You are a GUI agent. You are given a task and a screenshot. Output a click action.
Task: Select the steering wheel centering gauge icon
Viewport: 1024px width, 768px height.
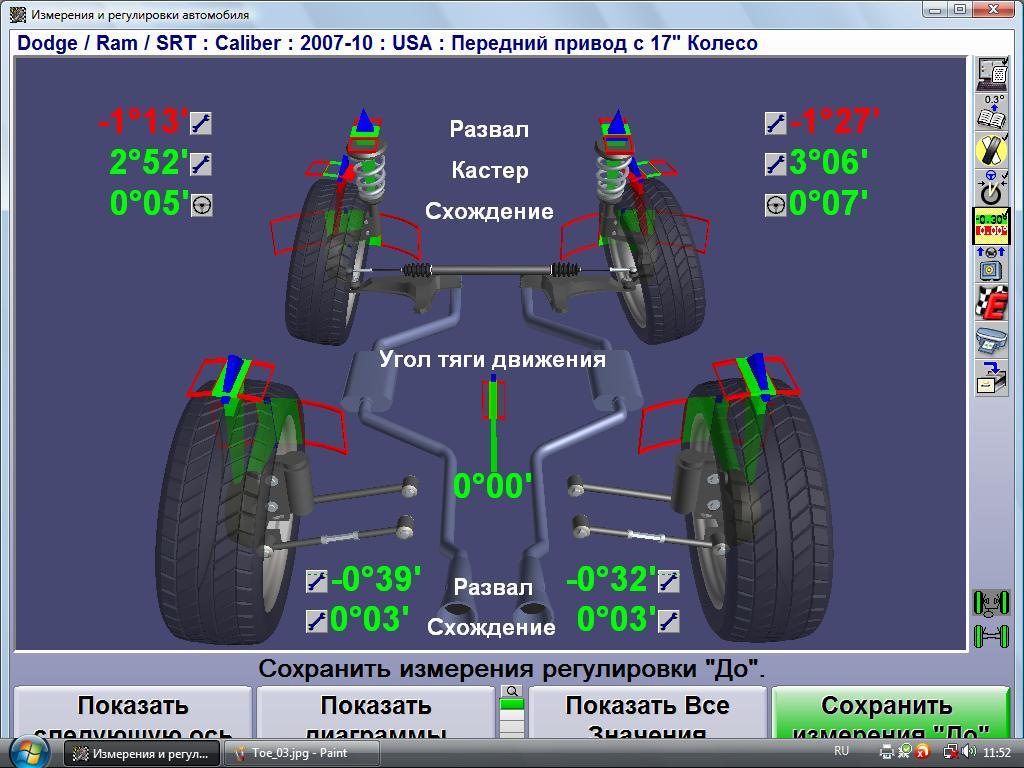tap(991, 187)
